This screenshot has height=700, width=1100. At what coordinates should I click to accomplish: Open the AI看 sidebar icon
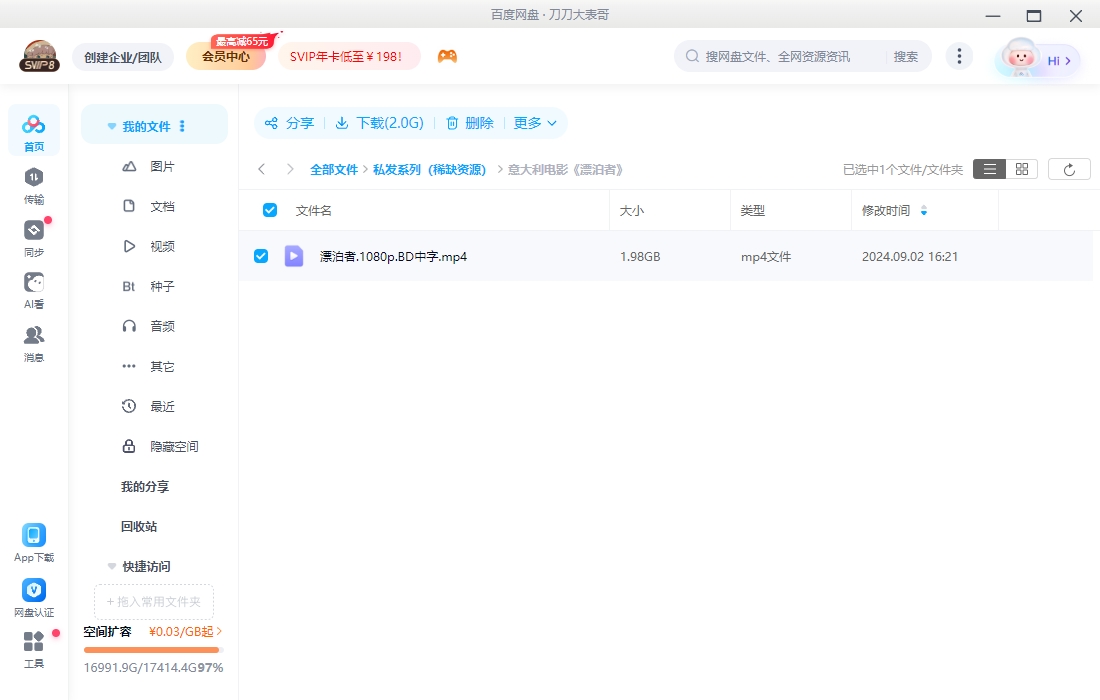34,283
